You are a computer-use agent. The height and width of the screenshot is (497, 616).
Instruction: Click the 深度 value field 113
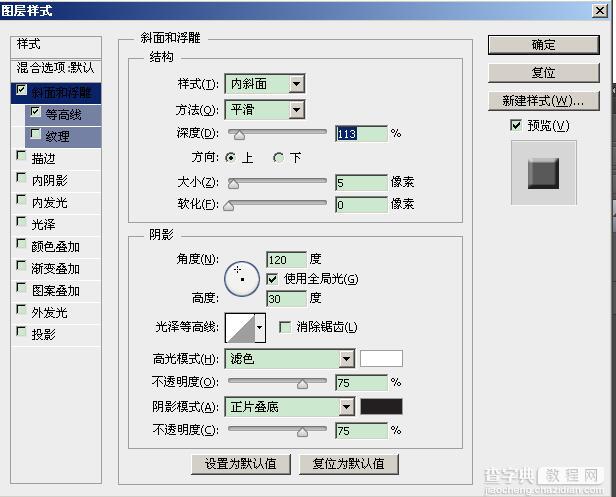(361, 134)
